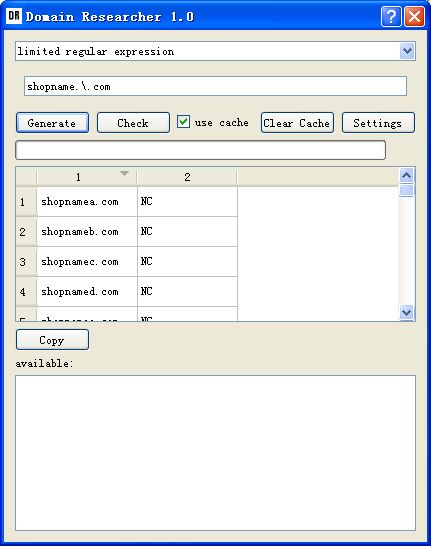Viewport: 431px width, 546px height.
Task: Click the Generate button
Action: click(x=52, y=123)
